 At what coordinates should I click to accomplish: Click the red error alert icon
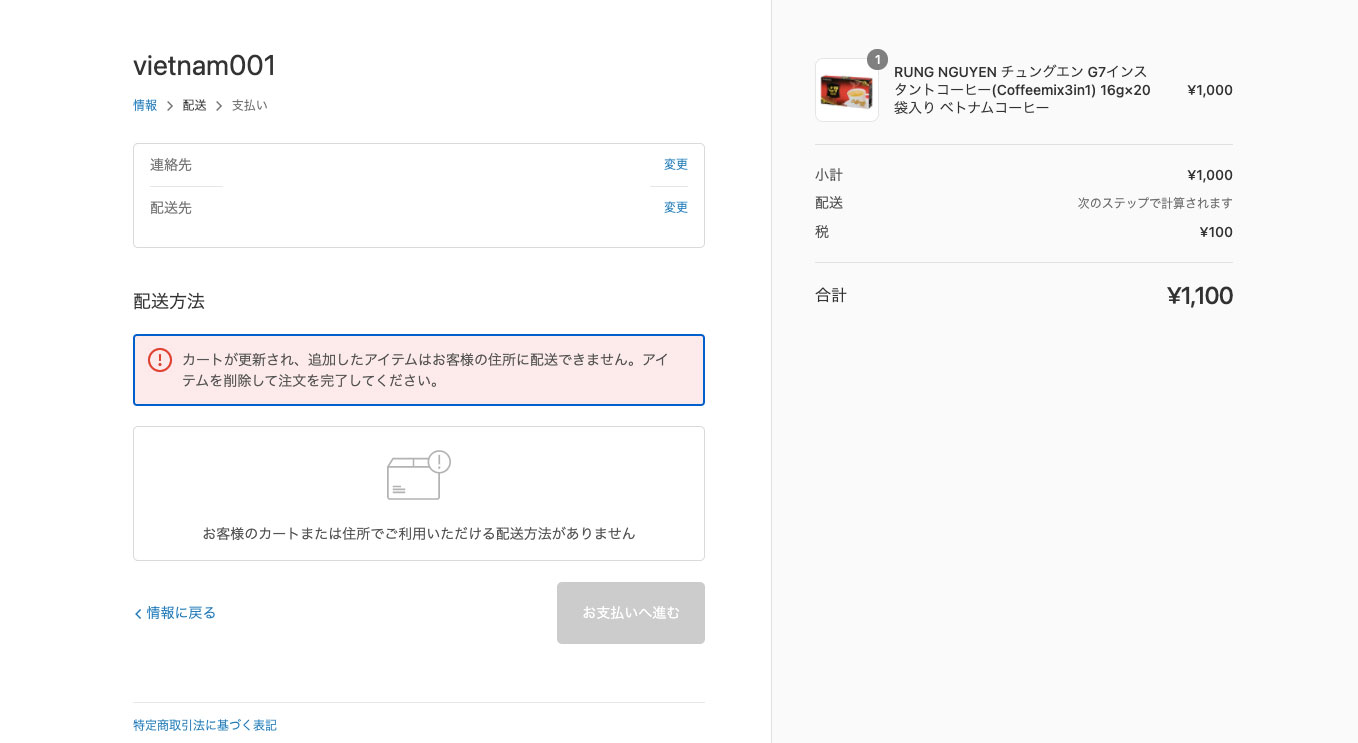160,360
